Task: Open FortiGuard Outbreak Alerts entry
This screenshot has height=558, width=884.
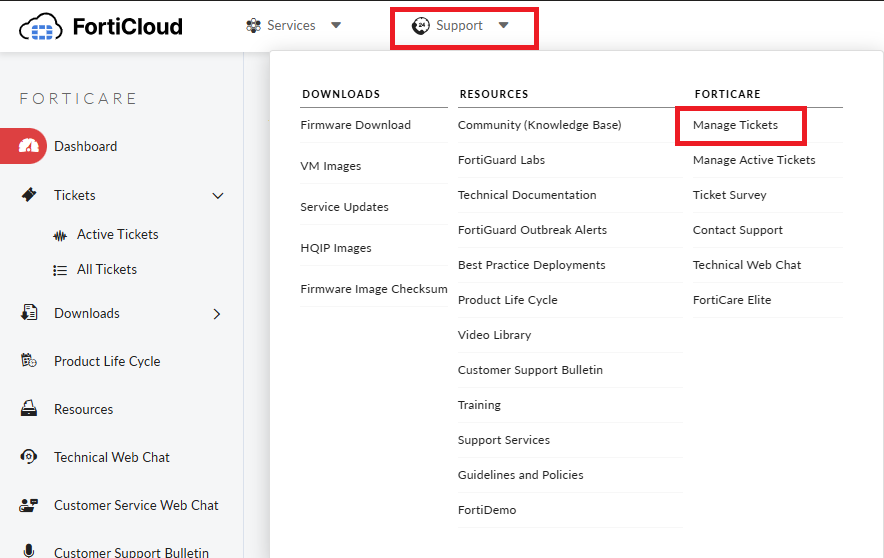Action: tap(532, 230)
